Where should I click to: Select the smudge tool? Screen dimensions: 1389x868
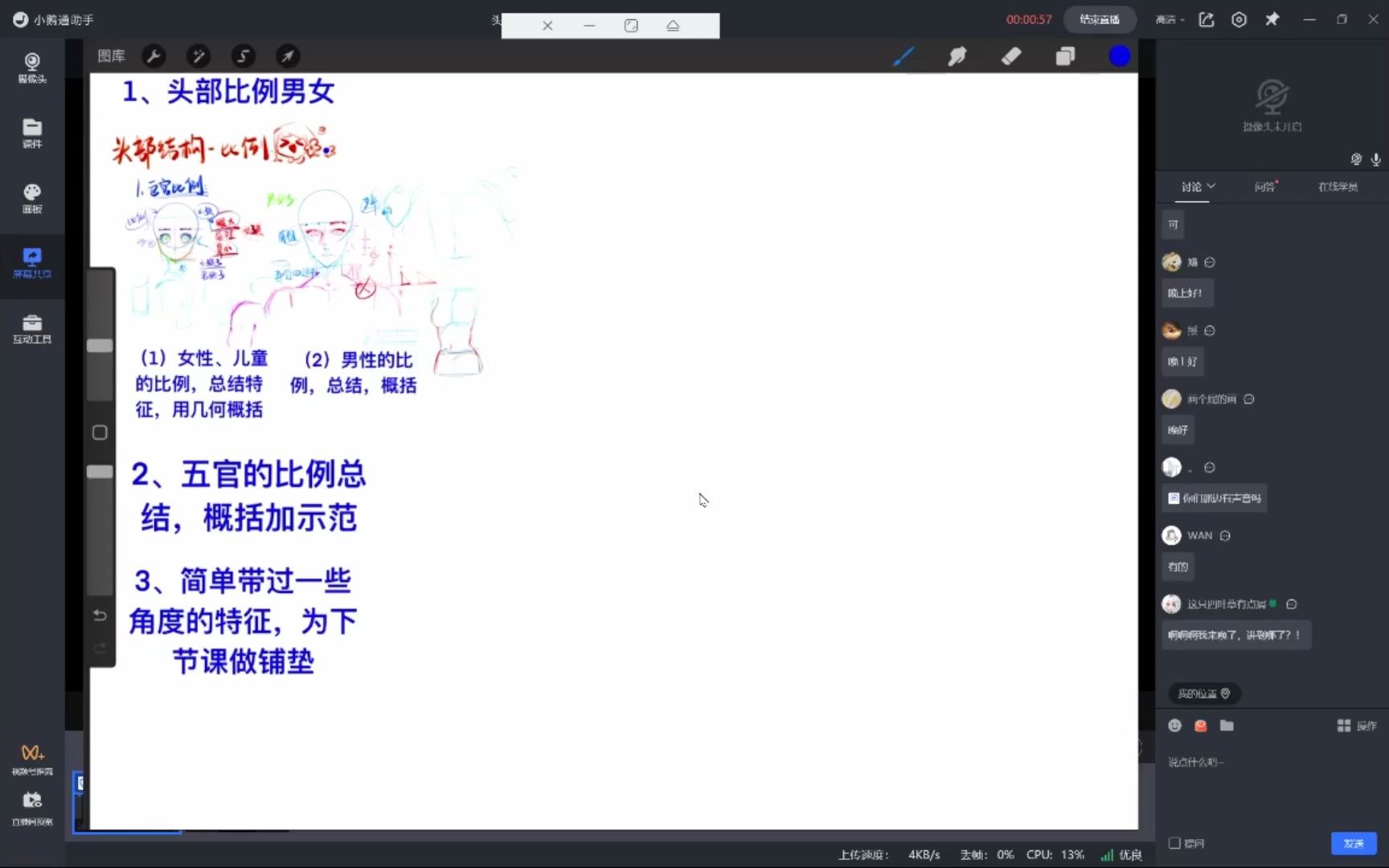click(x=957, y=55)
